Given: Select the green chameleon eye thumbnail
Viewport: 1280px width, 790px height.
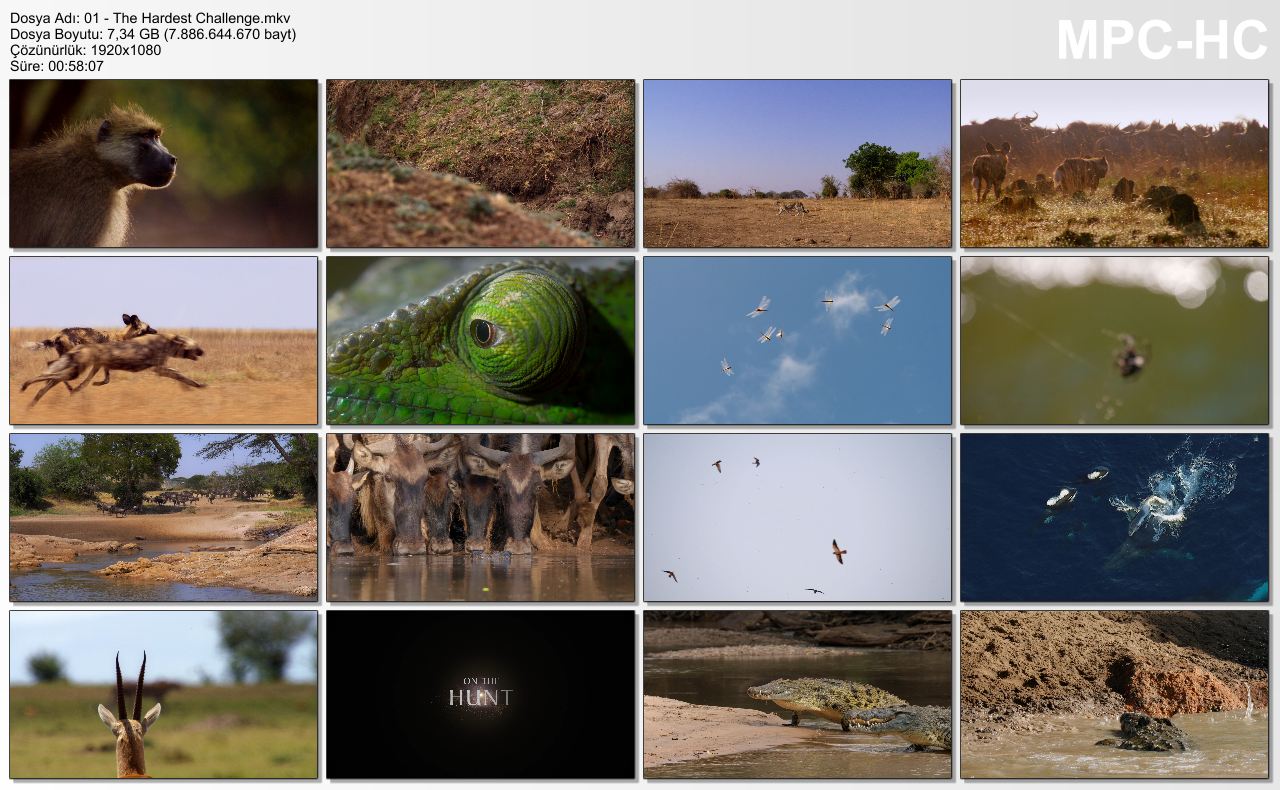Looking at the screenshot, I should point(481,341).
